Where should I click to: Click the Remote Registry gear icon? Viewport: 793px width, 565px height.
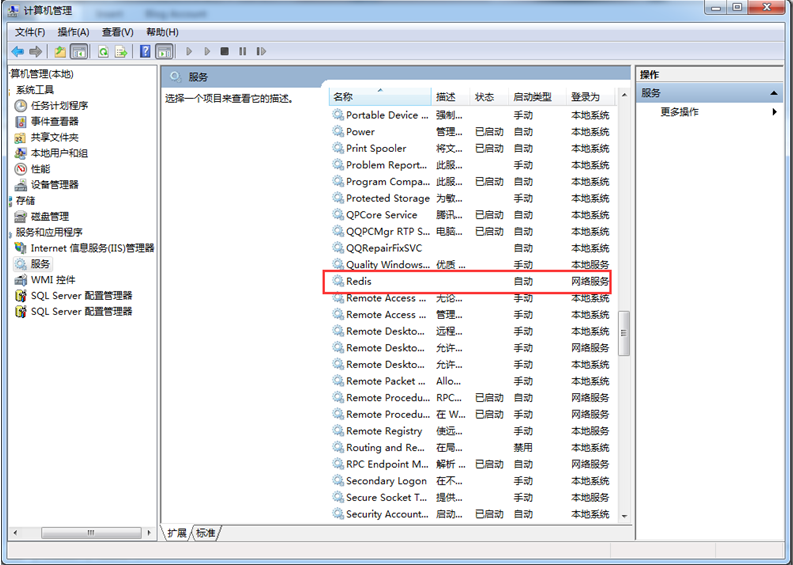click(x=338, y=430)
